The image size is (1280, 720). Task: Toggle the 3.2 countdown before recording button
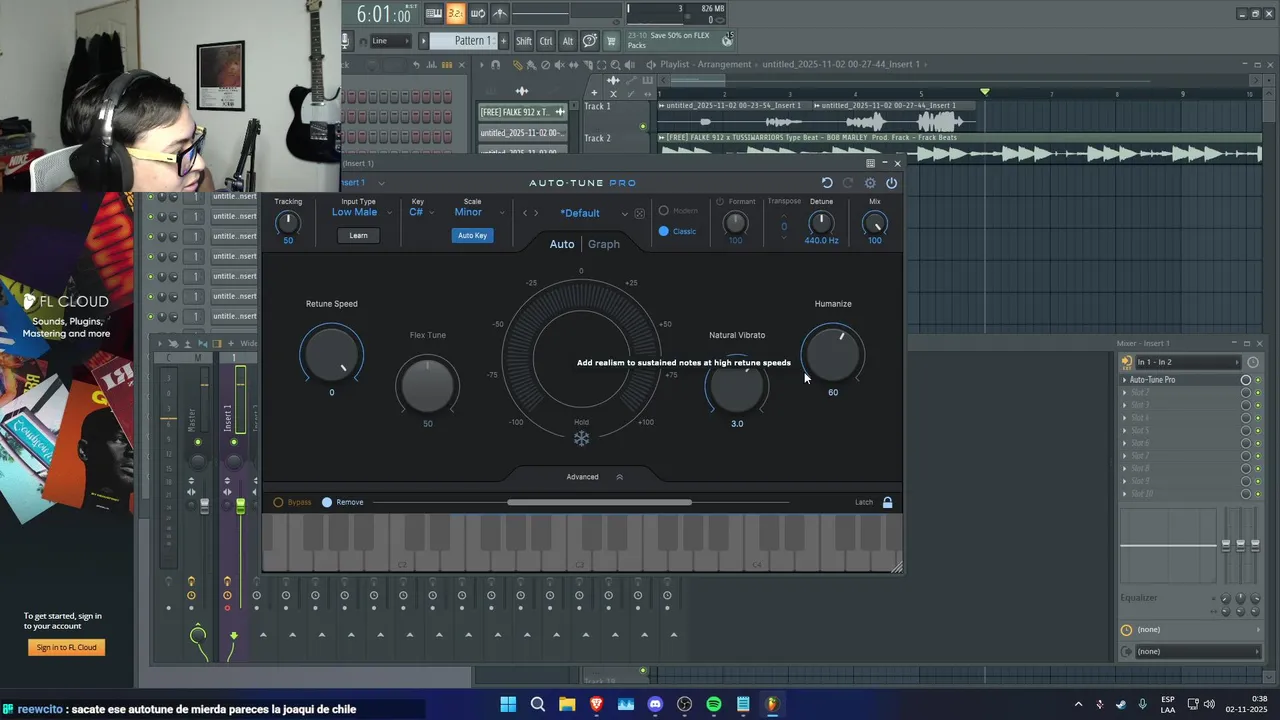point(456,13)
